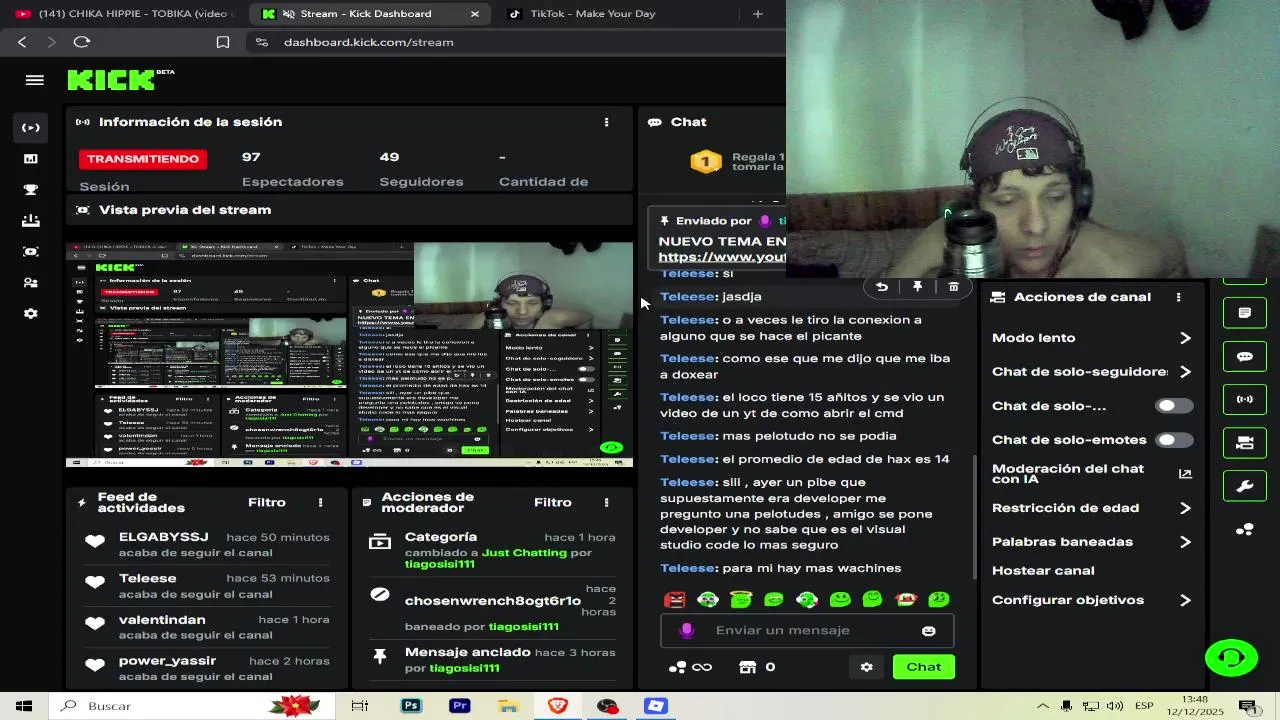Click the undo arrow above chat messages
The image size is (1280, 720).
tap(882, 287)
